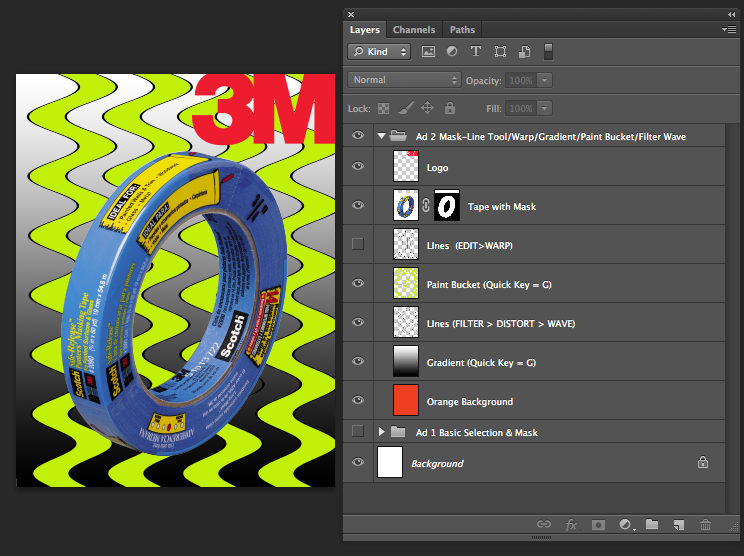Filter for type layers icon
Screen dimensions: 744x556
475,51
